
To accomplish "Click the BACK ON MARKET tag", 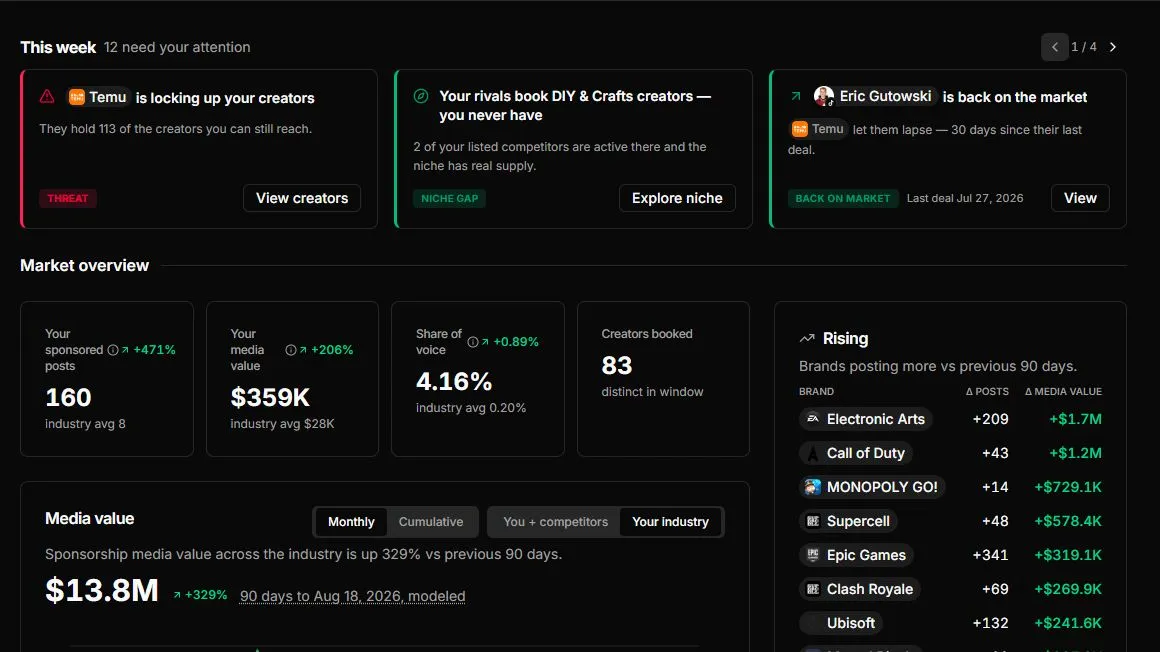I will tap(843, 198).
